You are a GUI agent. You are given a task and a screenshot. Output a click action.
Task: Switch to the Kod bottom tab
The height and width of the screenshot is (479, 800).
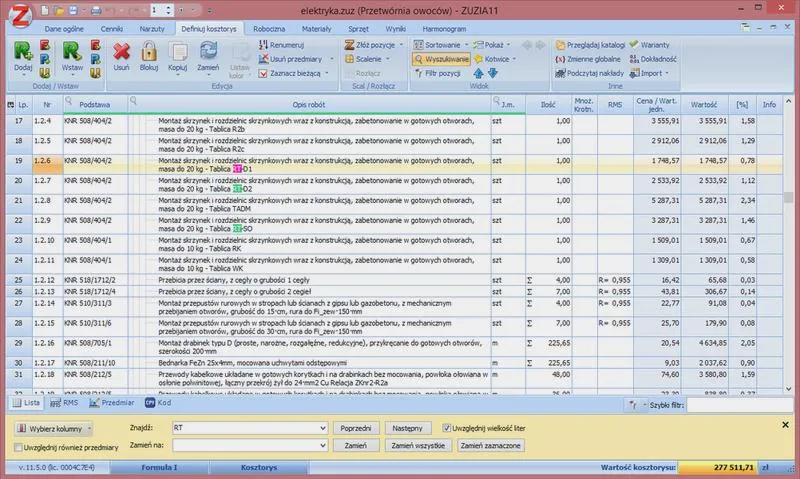point(158,403)
